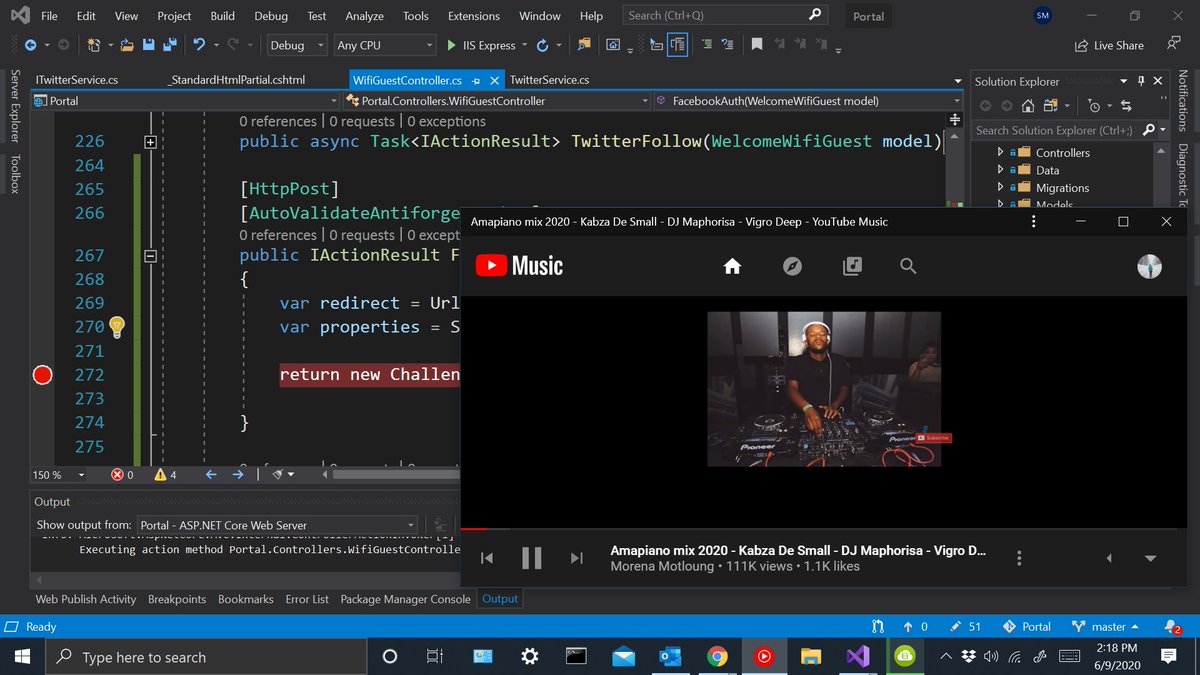Click the Windows Start button
The image size is (1200, 675).
tap(23, 657)
